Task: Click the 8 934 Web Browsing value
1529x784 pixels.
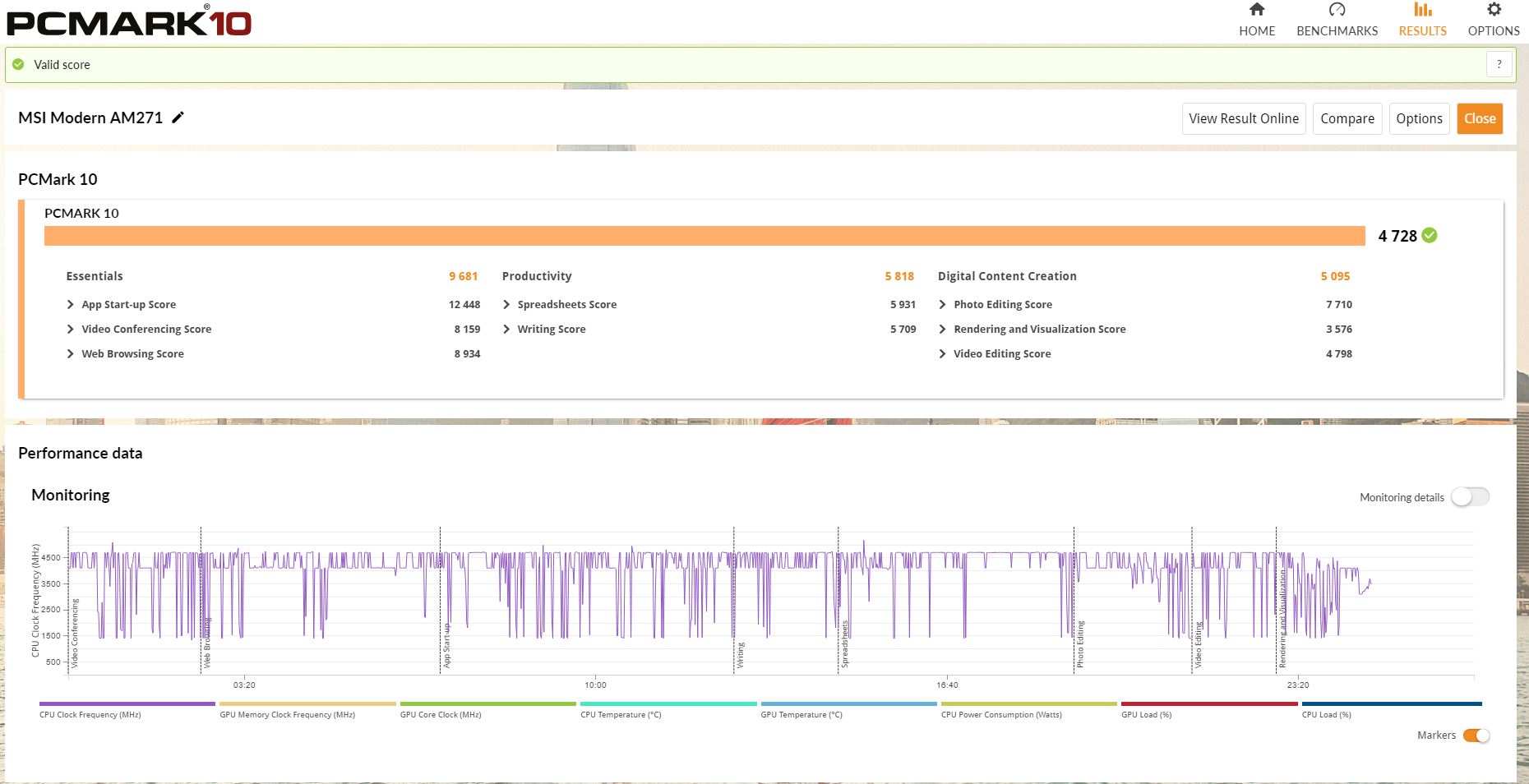Action: tap(467, 353)
